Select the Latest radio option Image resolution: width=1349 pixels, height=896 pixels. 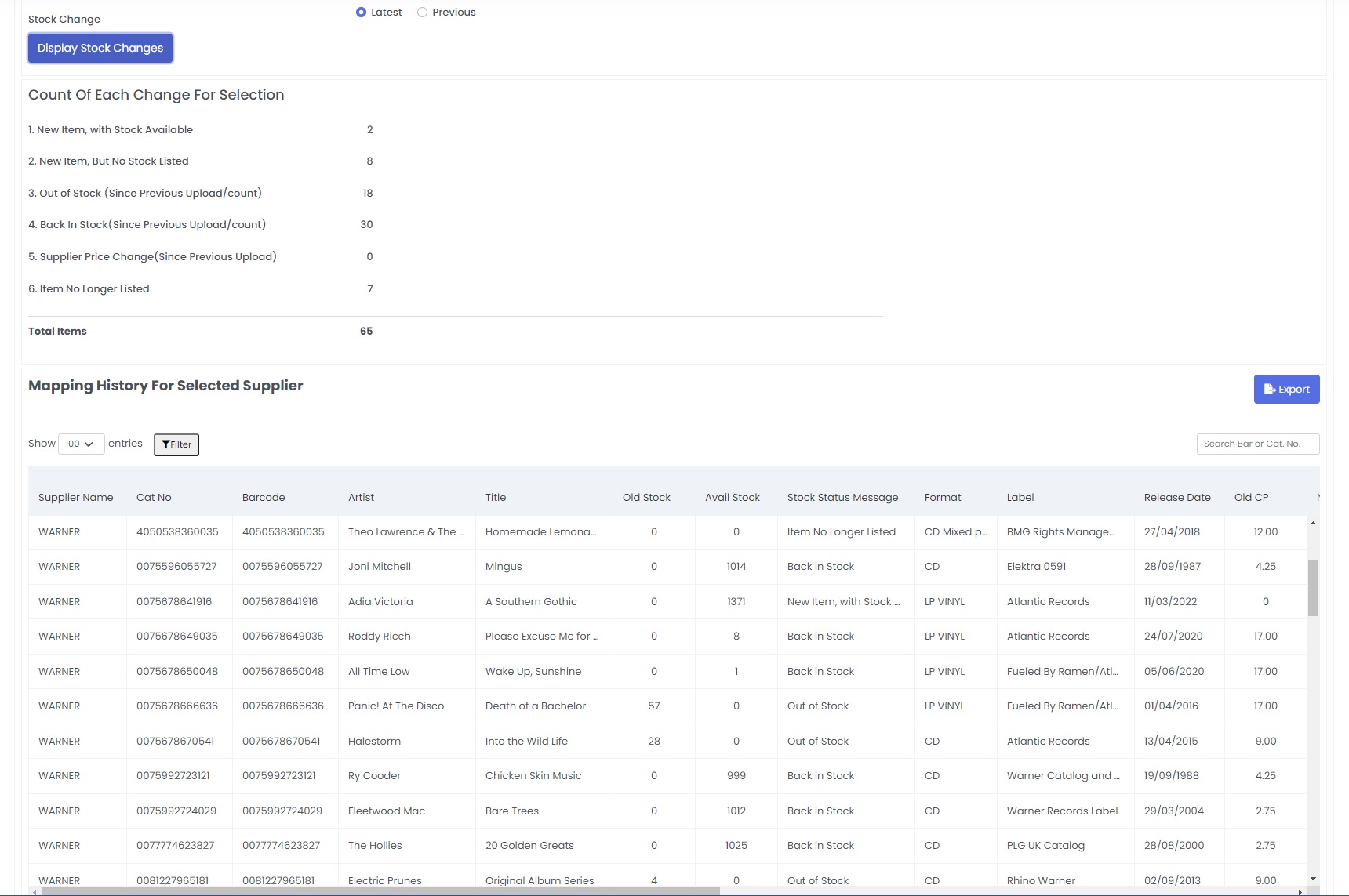[x=361, y=13]
